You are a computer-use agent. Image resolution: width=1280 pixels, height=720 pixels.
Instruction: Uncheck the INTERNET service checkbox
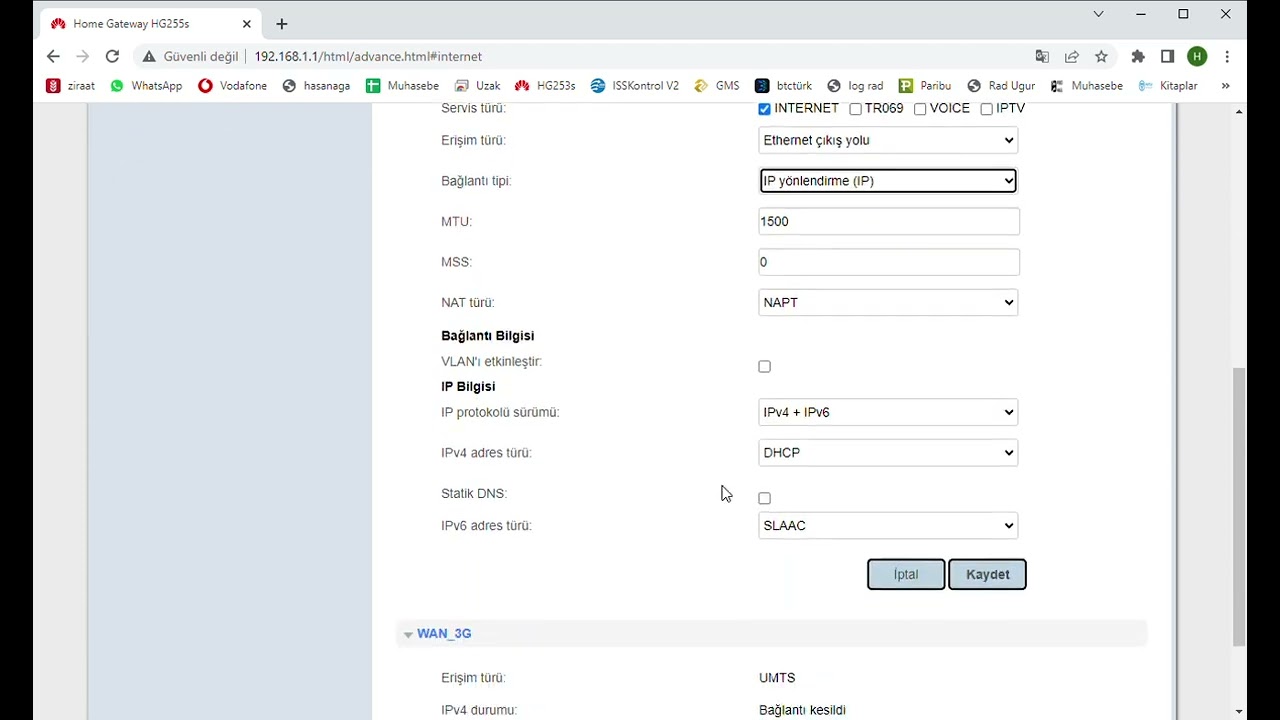click(764, 109)
